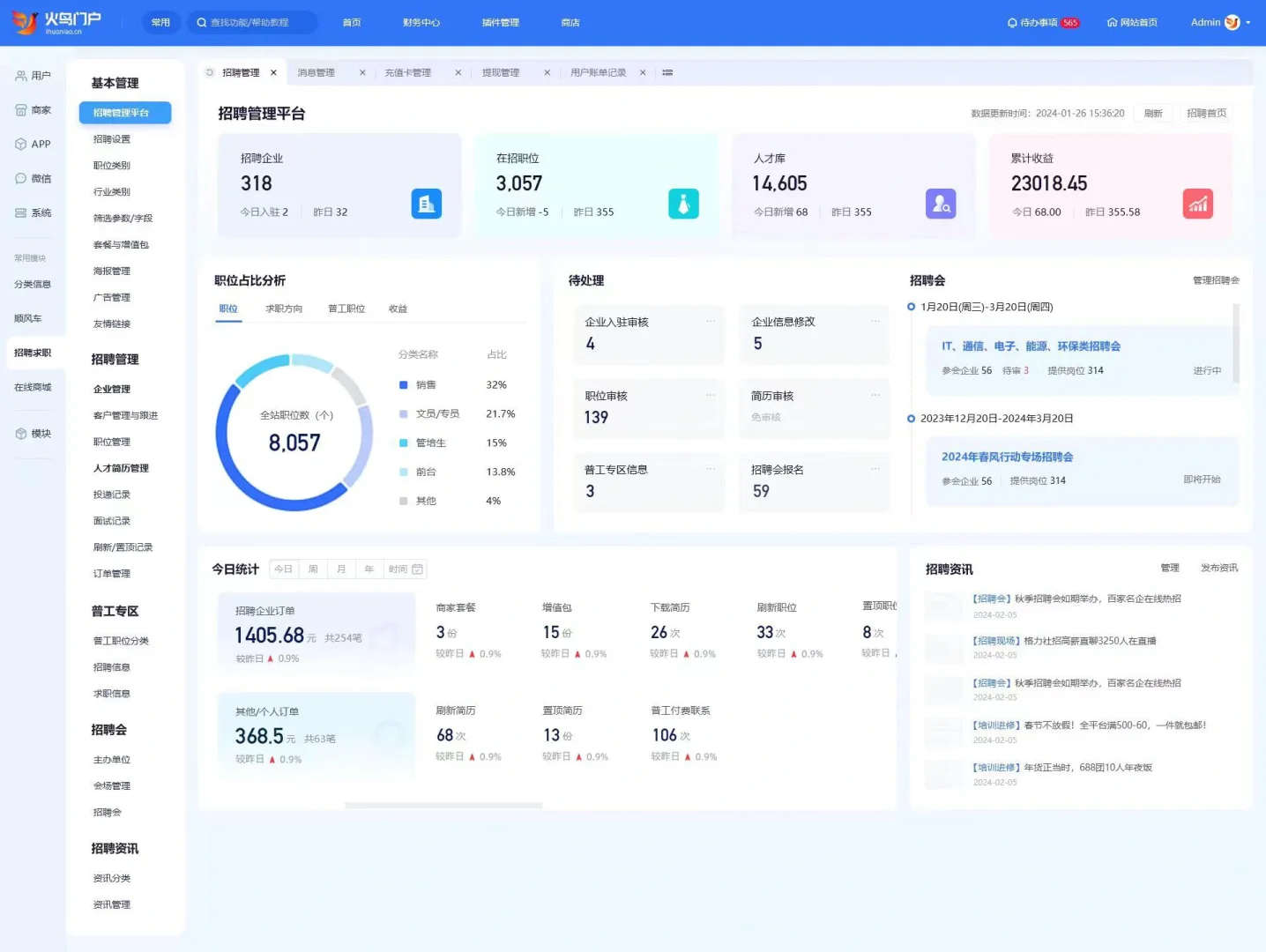Open the 微信 sidebar section
1266x952 pixels.
coord(34,179)
